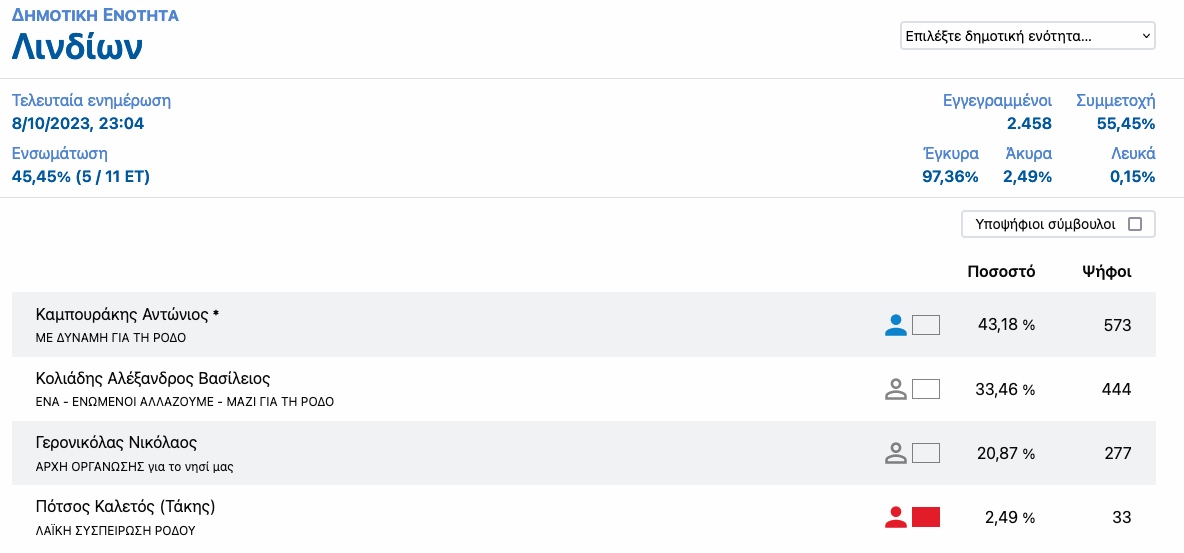Viewport: 1184px width, 553px height.
Task: Click the grey person icon for Κολιάδης Αλέξανδρος
Action: [x=896, y=390]
